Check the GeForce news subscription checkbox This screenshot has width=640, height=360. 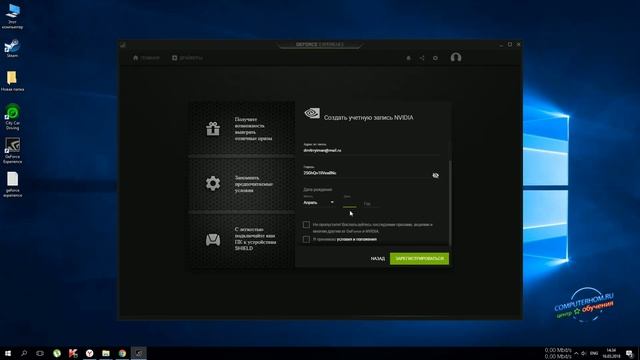(x=306, y=225)
